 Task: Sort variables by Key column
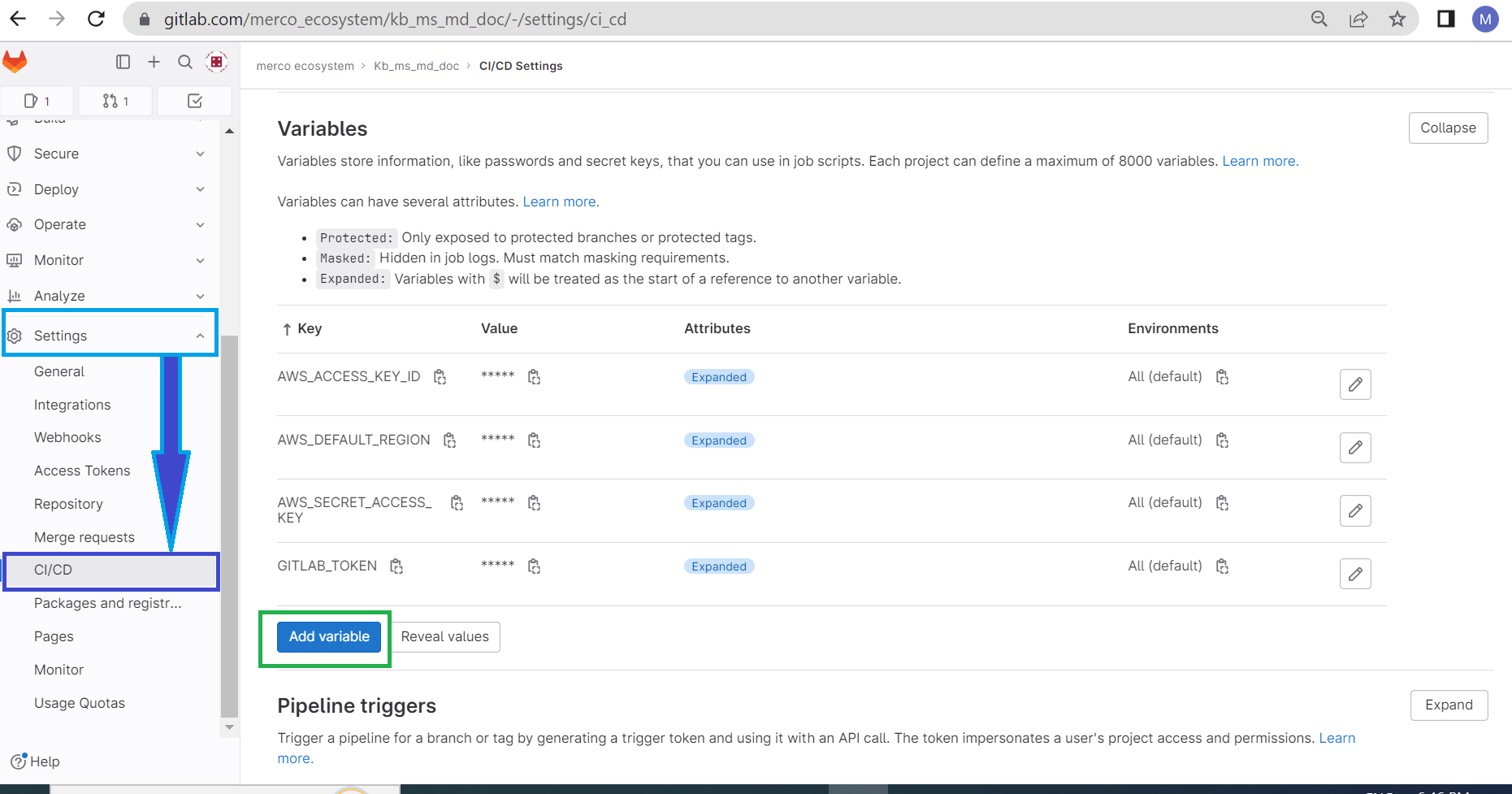click(x=301, y=328)
